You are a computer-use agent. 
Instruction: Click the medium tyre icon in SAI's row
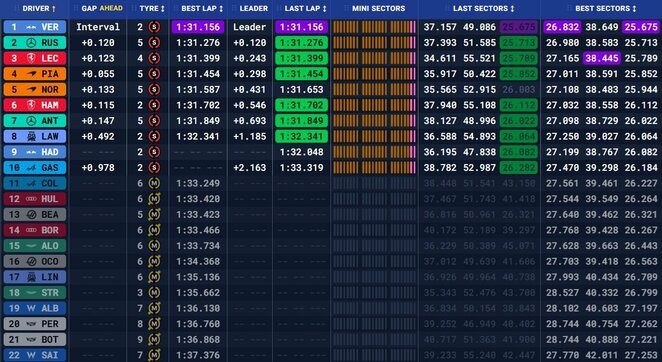click(x=154, y=355)
